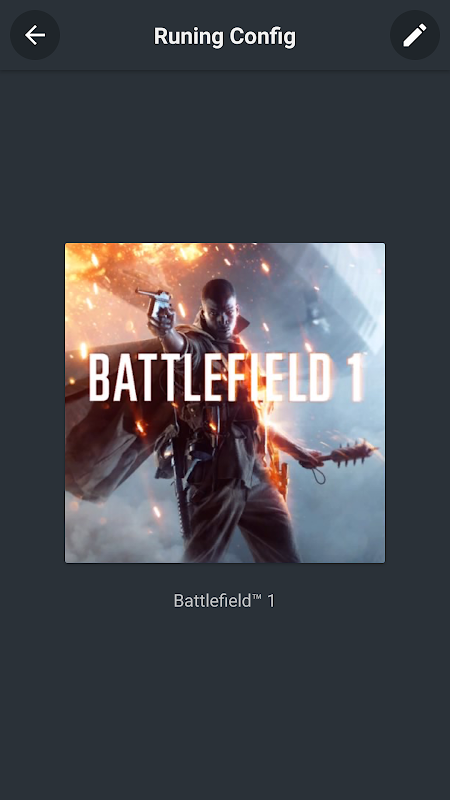Viewport: 450px width, 800px height.
Task: Select the Battlefield 1 cover art thumbnail
Action: tap(225, 403)
